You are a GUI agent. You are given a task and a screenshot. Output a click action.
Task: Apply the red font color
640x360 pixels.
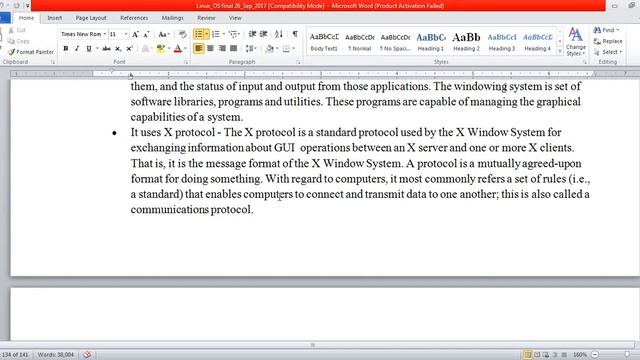178,49
